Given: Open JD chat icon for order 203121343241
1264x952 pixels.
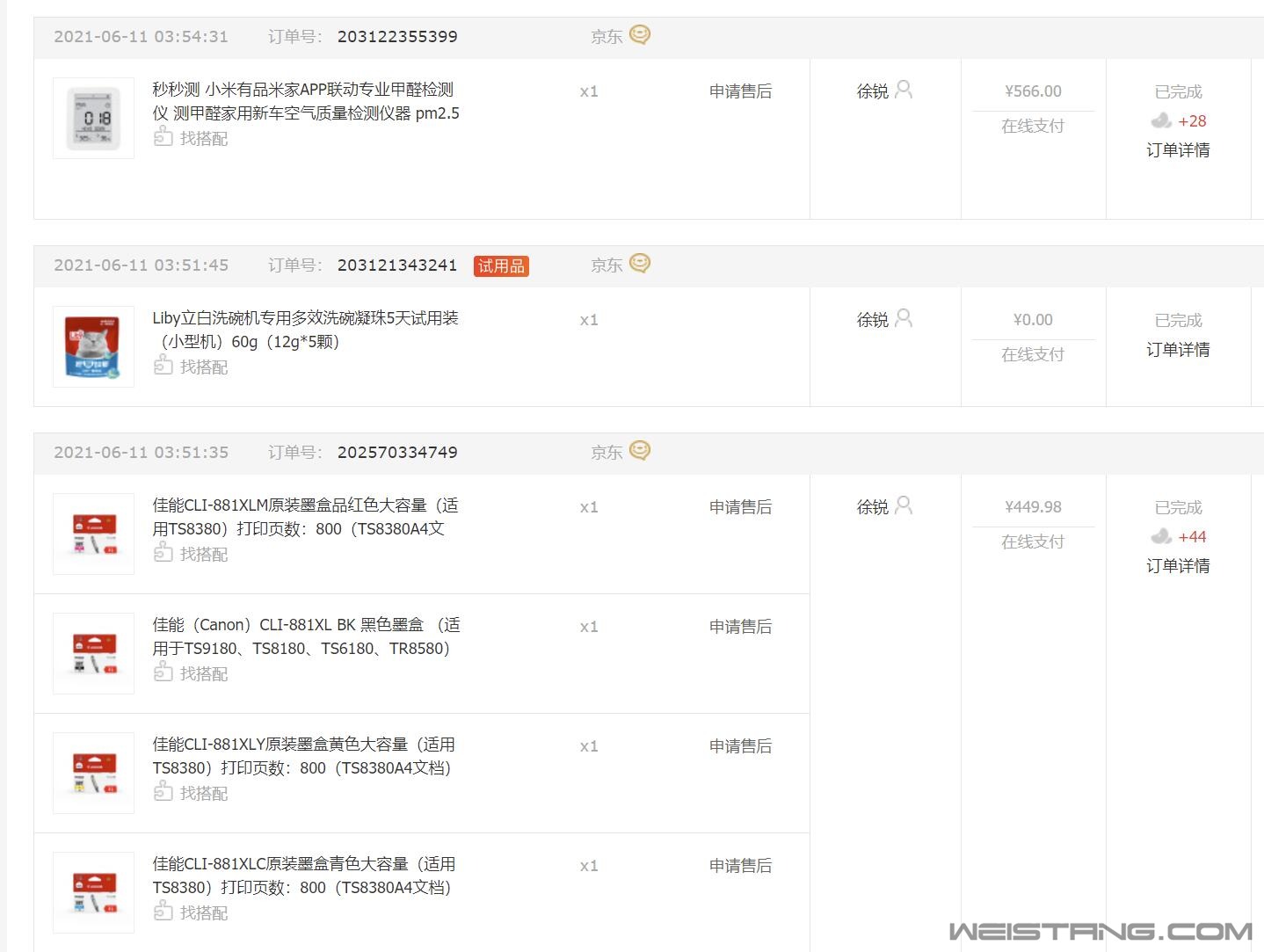Looking at the screenshot, I should point(640,264).
